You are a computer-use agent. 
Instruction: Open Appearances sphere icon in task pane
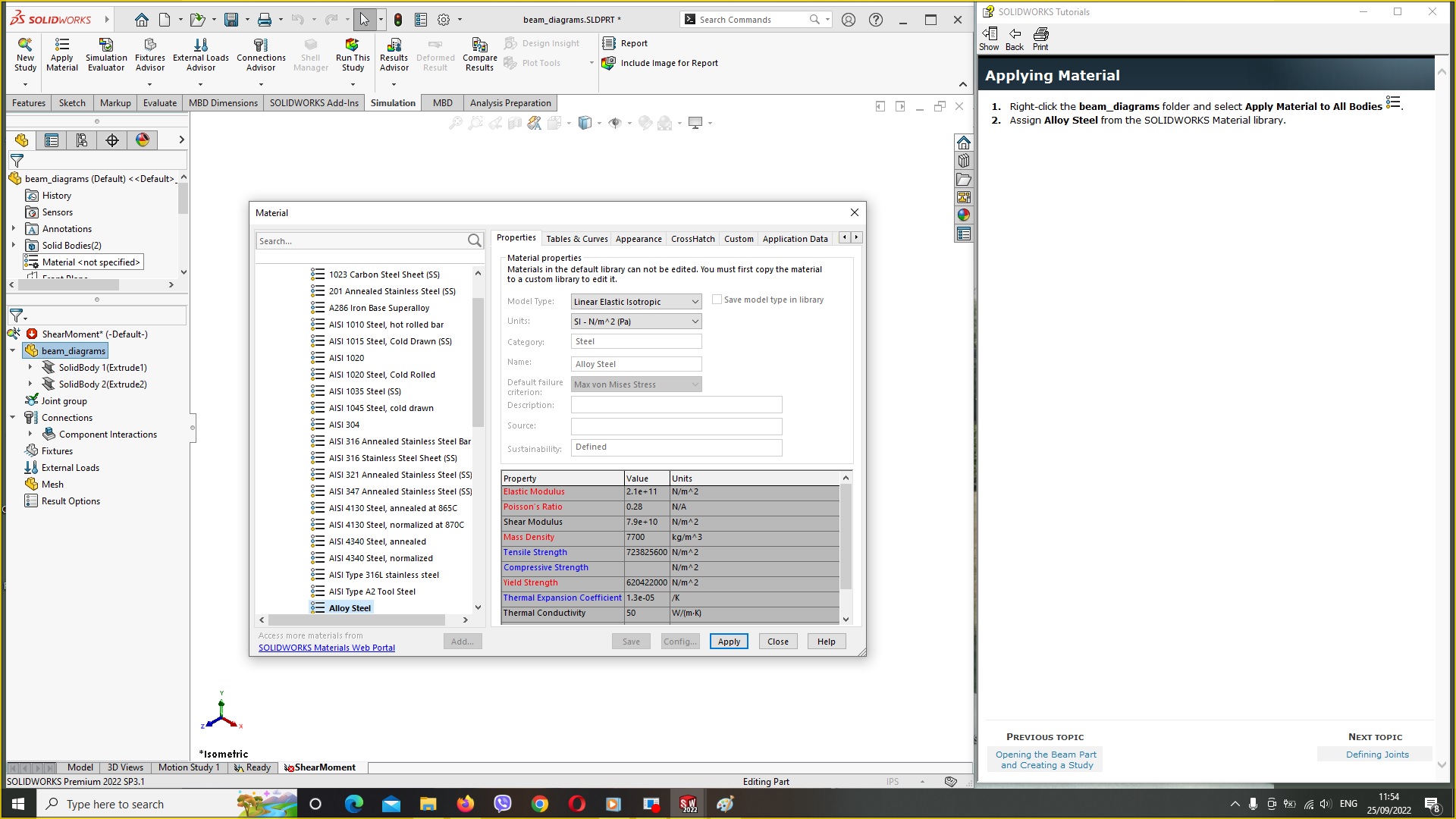click(x=963, y=215)
